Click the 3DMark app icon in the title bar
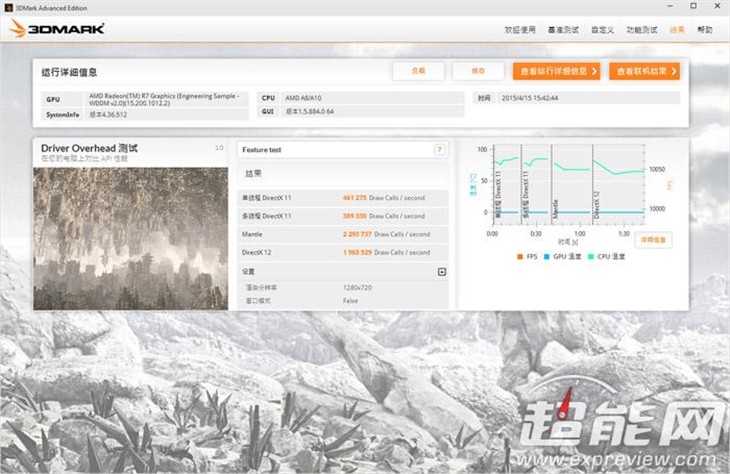This screenshot has height=474, width=730. click(x=8, y=7)
